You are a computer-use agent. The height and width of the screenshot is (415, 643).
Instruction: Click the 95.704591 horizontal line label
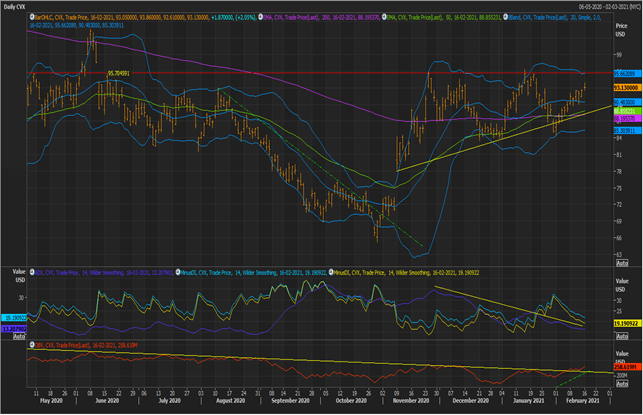point(119,73)
